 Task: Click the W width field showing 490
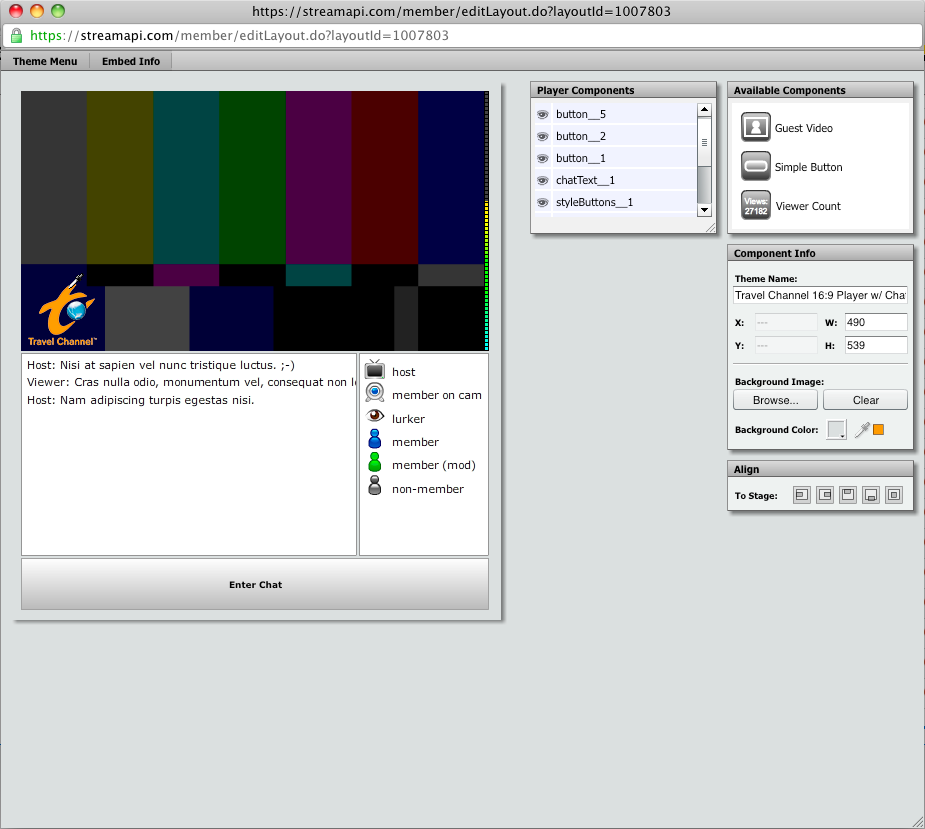pyautogui.click(x=876, y=322)
